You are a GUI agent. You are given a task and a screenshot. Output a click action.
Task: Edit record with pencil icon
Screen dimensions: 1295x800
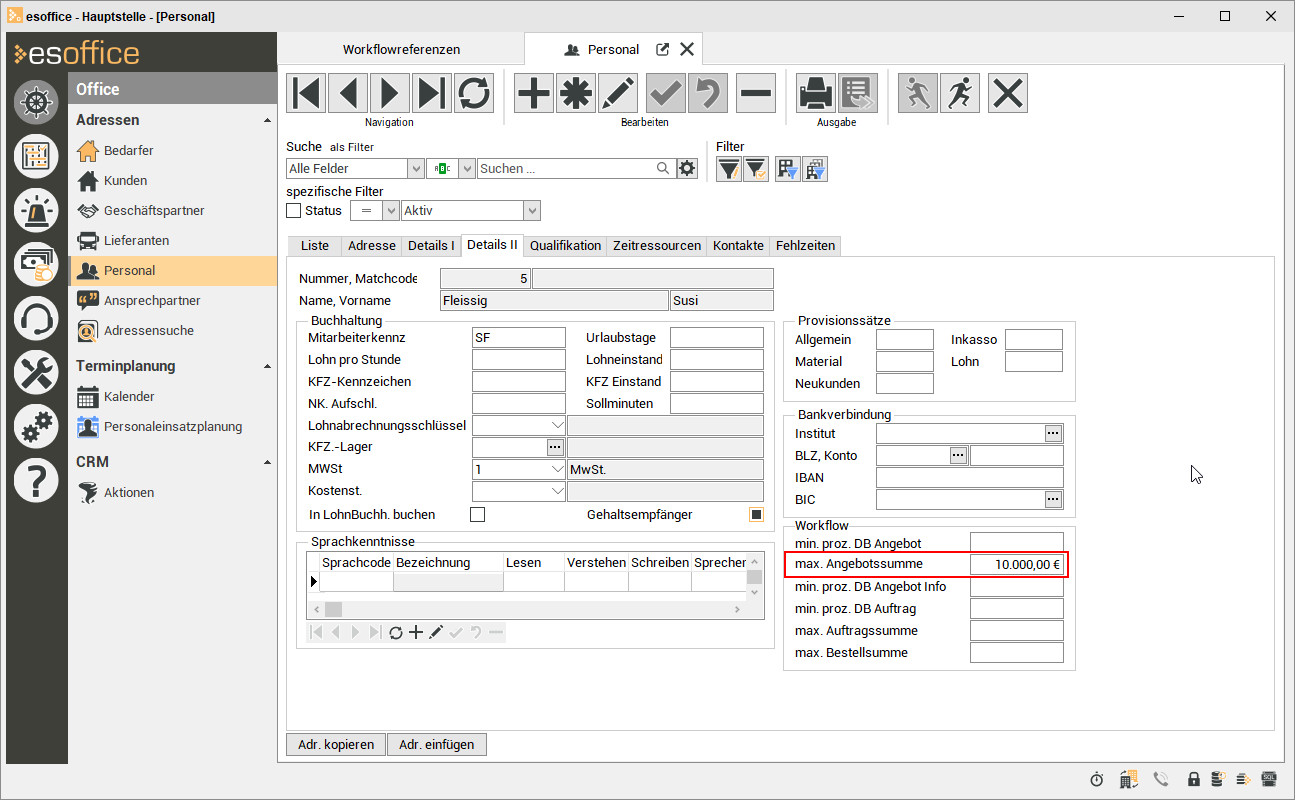[618, 93]
